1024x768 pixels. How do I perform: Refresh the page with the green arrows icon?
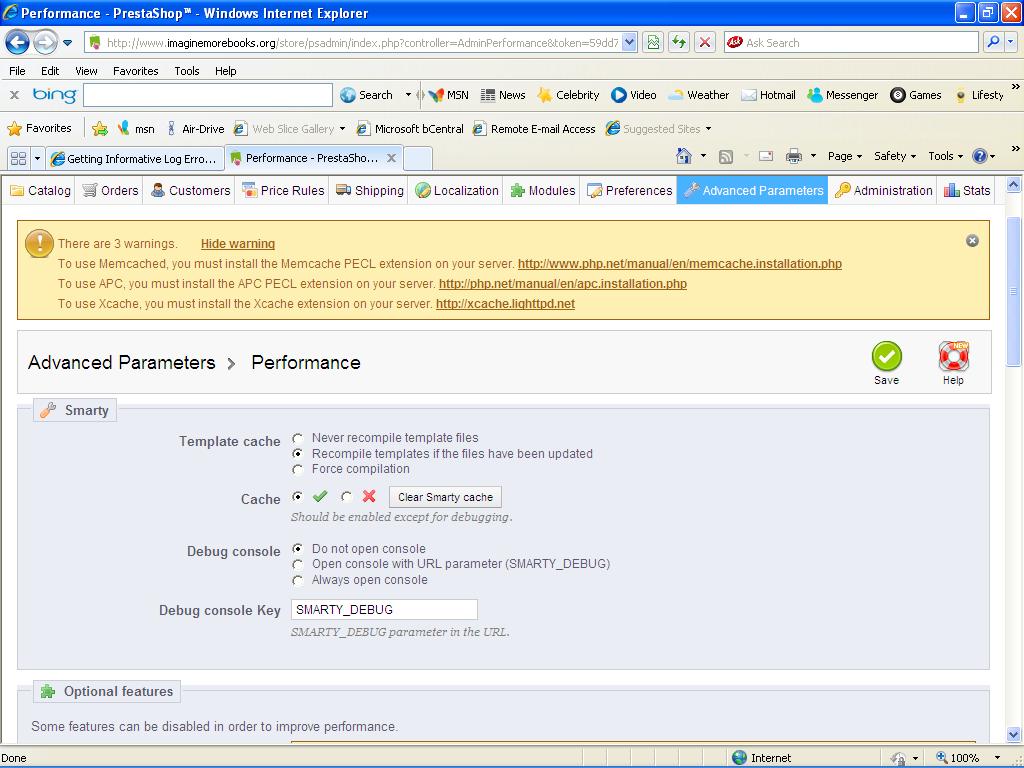click(679, 43)
